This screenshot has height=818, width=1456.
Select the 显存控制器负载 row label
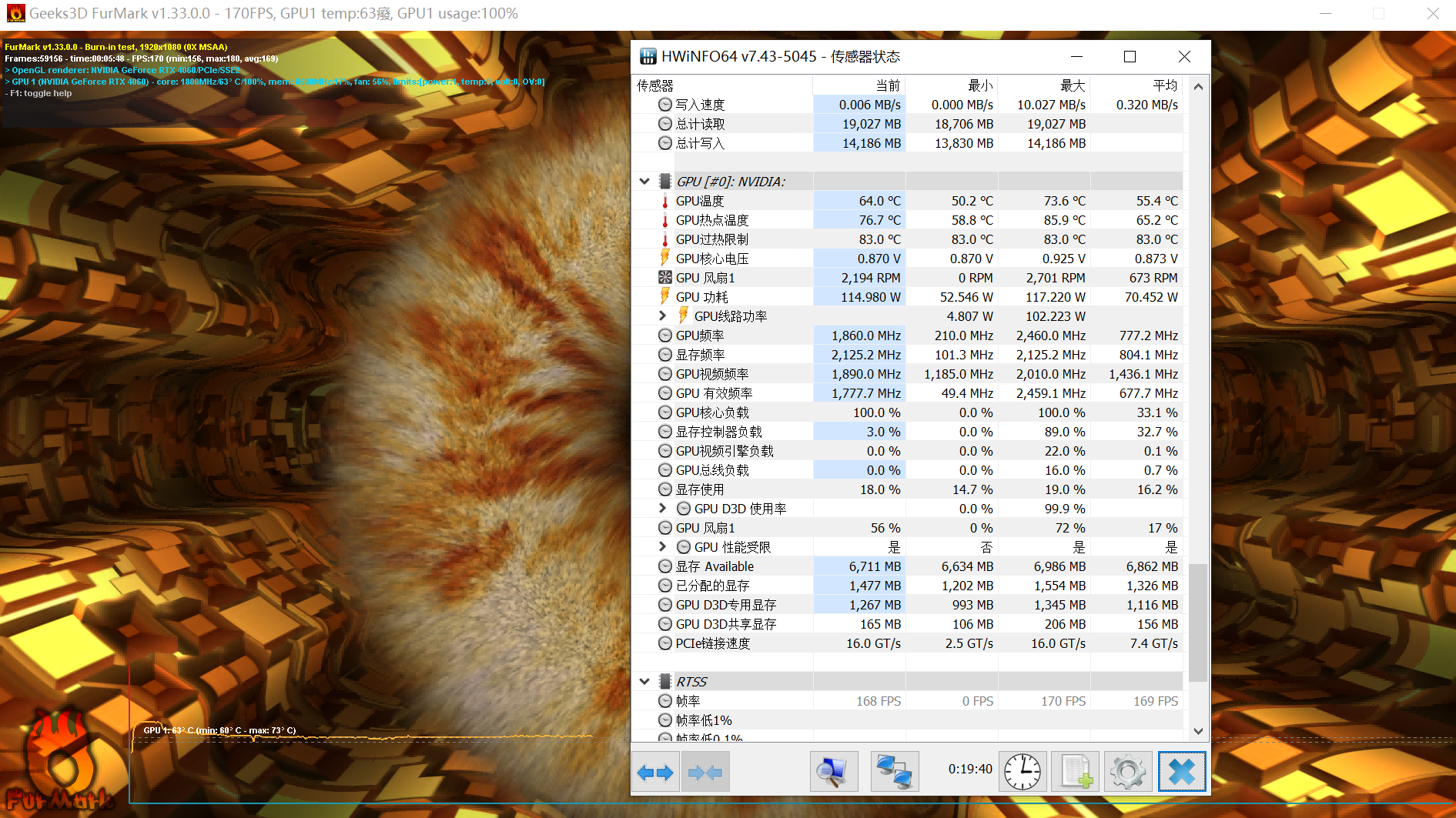719,432
